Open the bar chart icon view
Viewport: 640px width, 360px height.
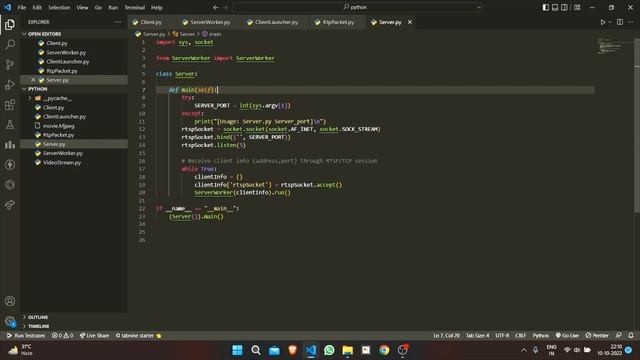click(x=10, y=144)
